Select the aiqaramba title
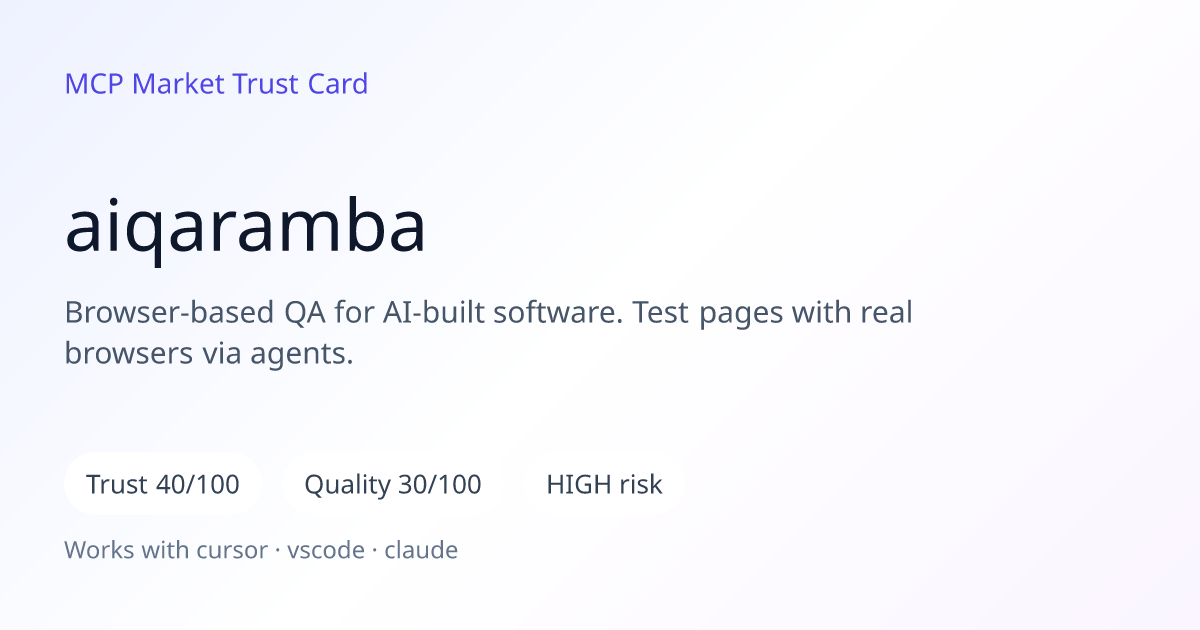The height and width of the screenshot is (630, 1200). pyautogui.click(x=245, y=228)
